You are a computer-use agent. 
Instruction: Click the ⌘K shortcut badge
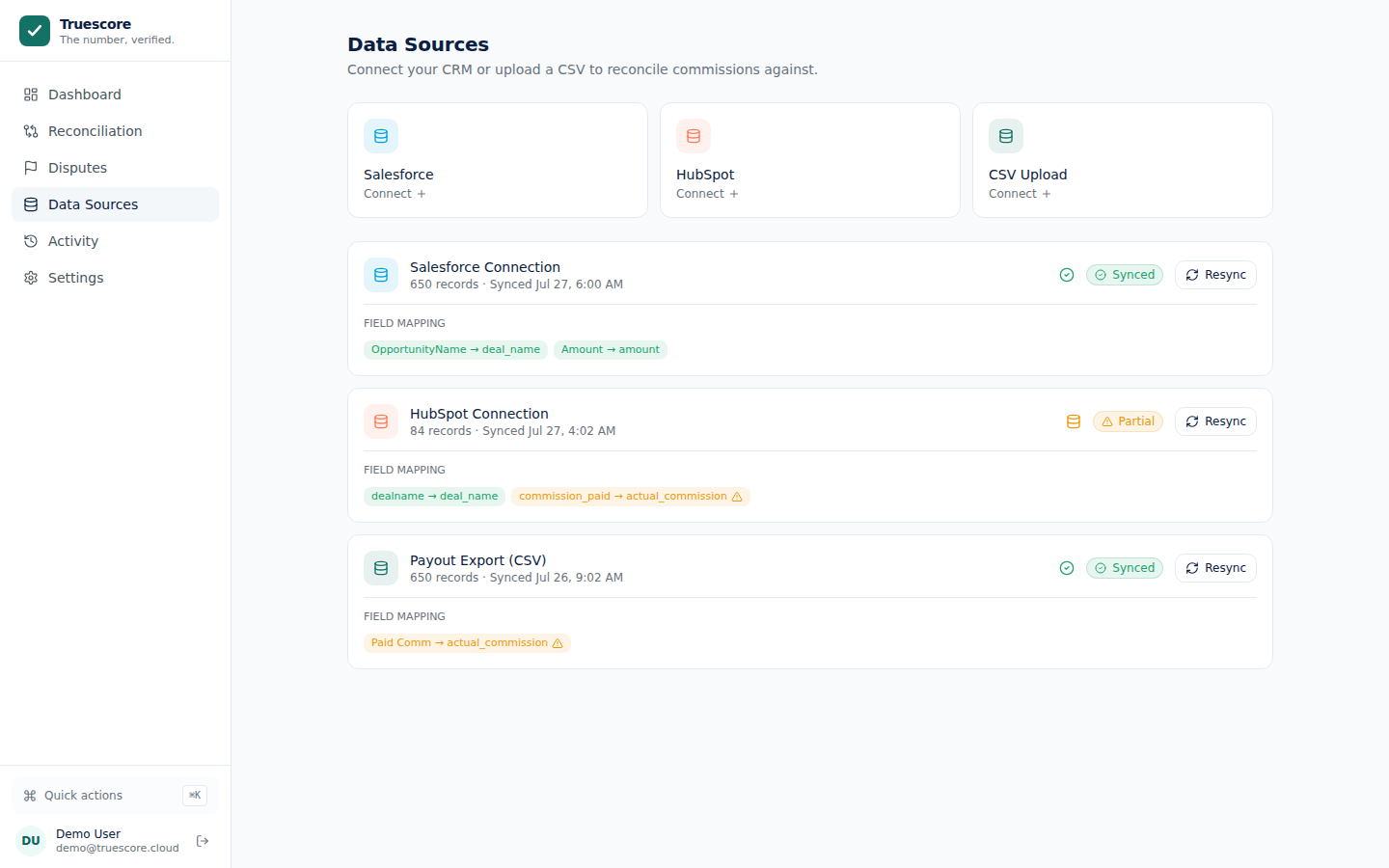click(x=195, y=796)
